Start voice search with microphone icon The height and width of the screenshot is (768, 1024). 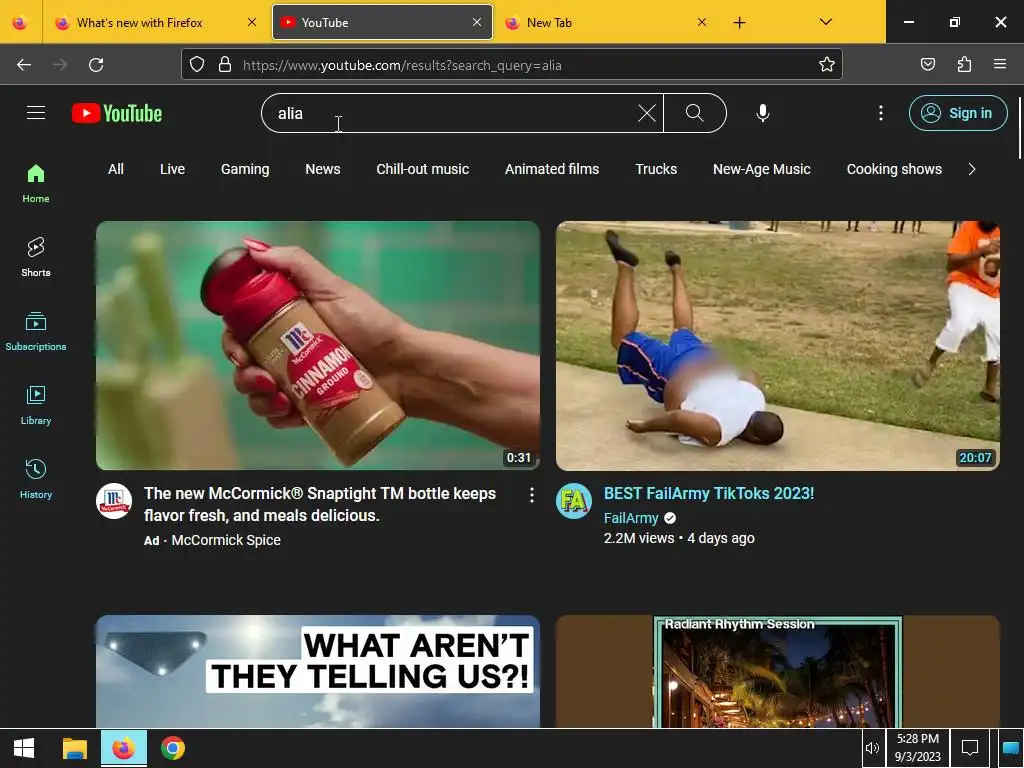pyautogui.click(x=762, y=113)
